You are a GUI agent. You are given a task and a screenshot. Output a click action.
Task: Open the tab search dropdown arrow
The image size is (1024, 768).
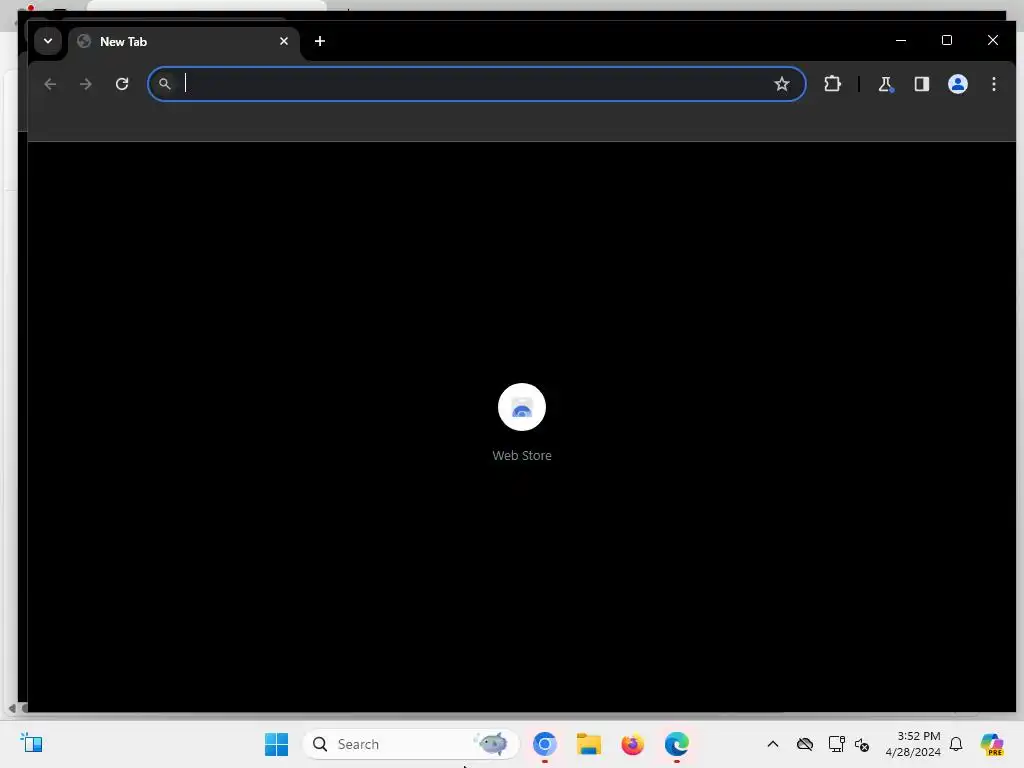(x=48, y=41)
